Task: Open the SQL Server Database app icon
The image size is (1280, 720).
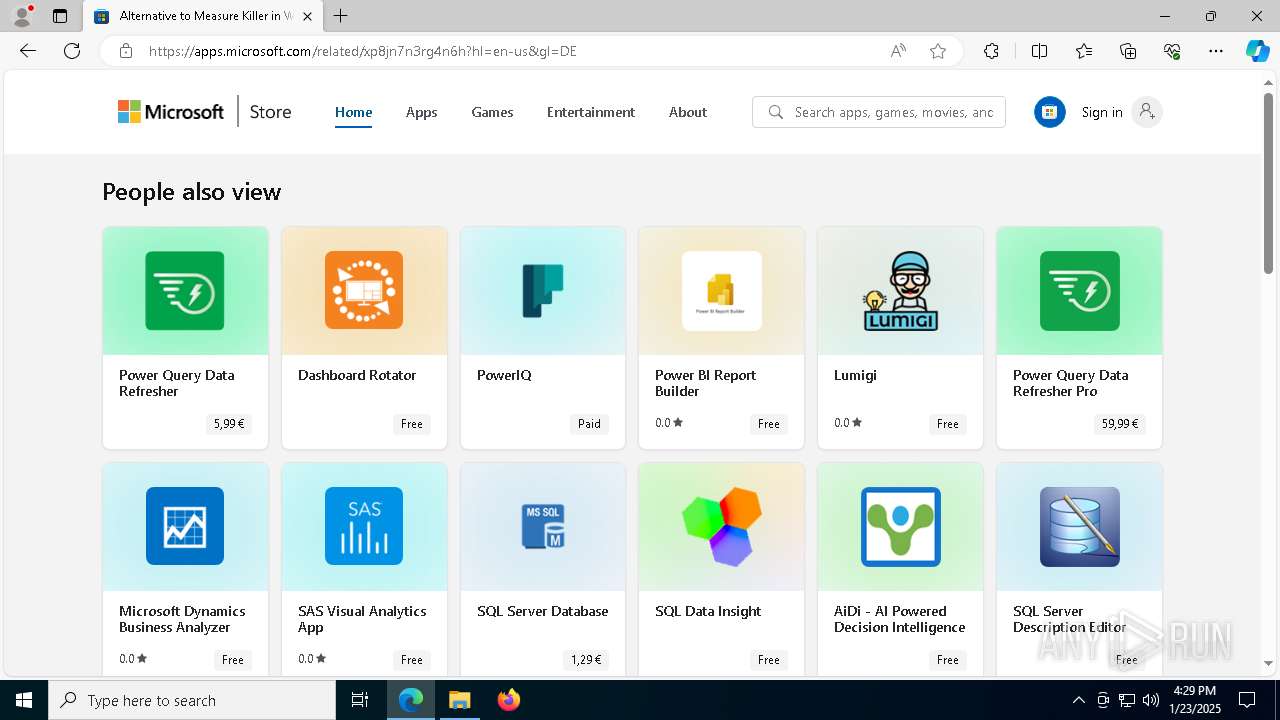Action: [543, 526]
